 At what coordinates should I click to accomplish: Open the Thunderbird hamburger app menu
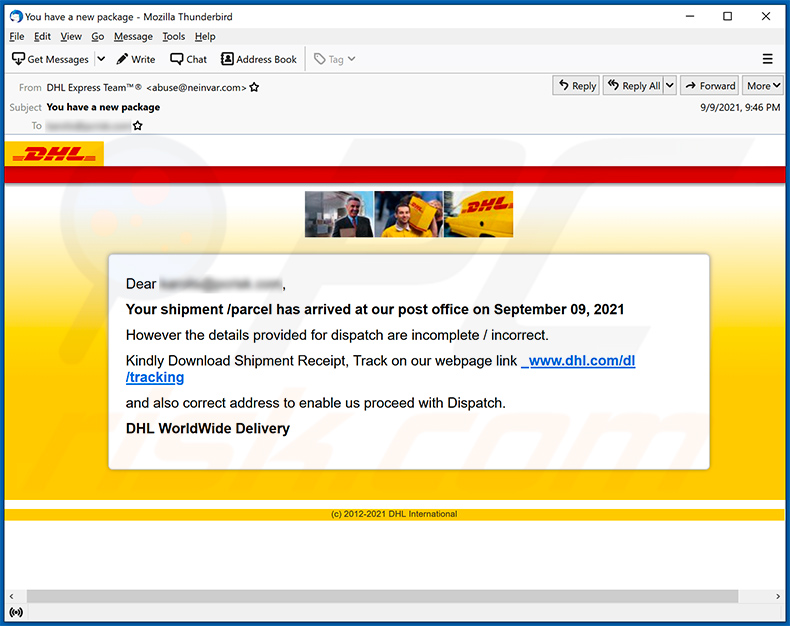click(x=767, y=59)
